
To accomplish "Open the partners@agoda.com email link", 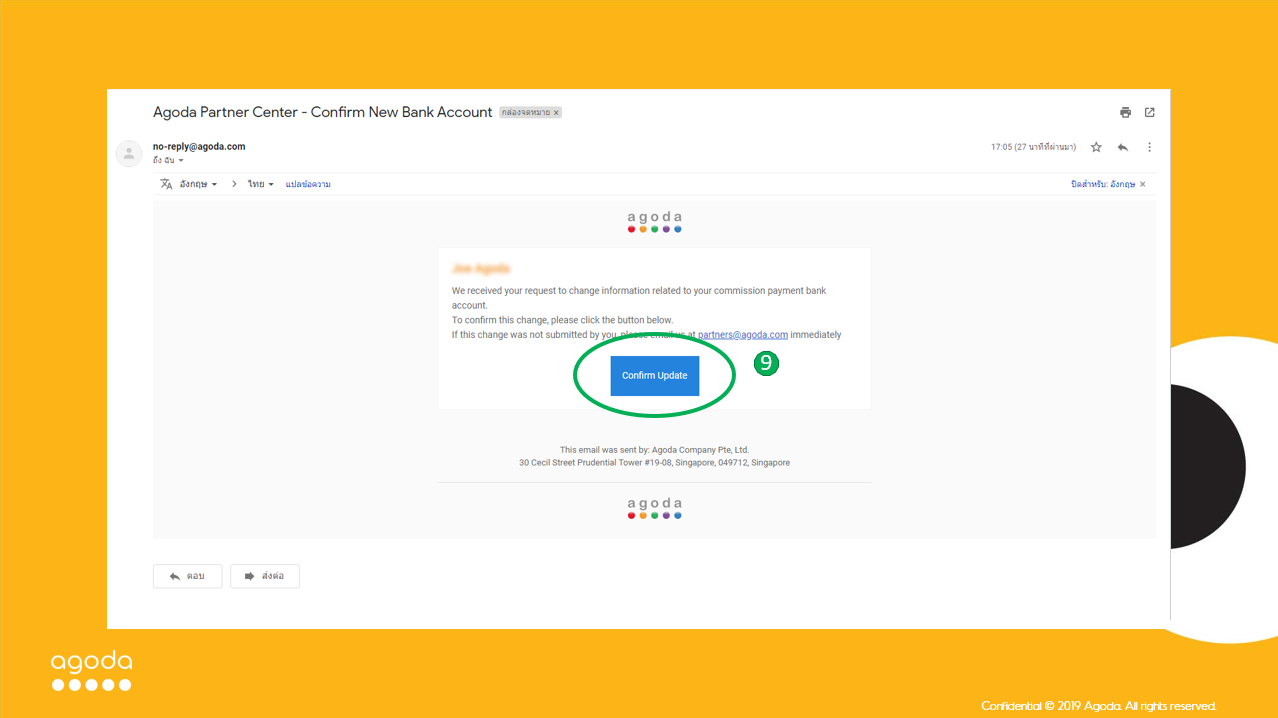I will [x=743, y=335].
